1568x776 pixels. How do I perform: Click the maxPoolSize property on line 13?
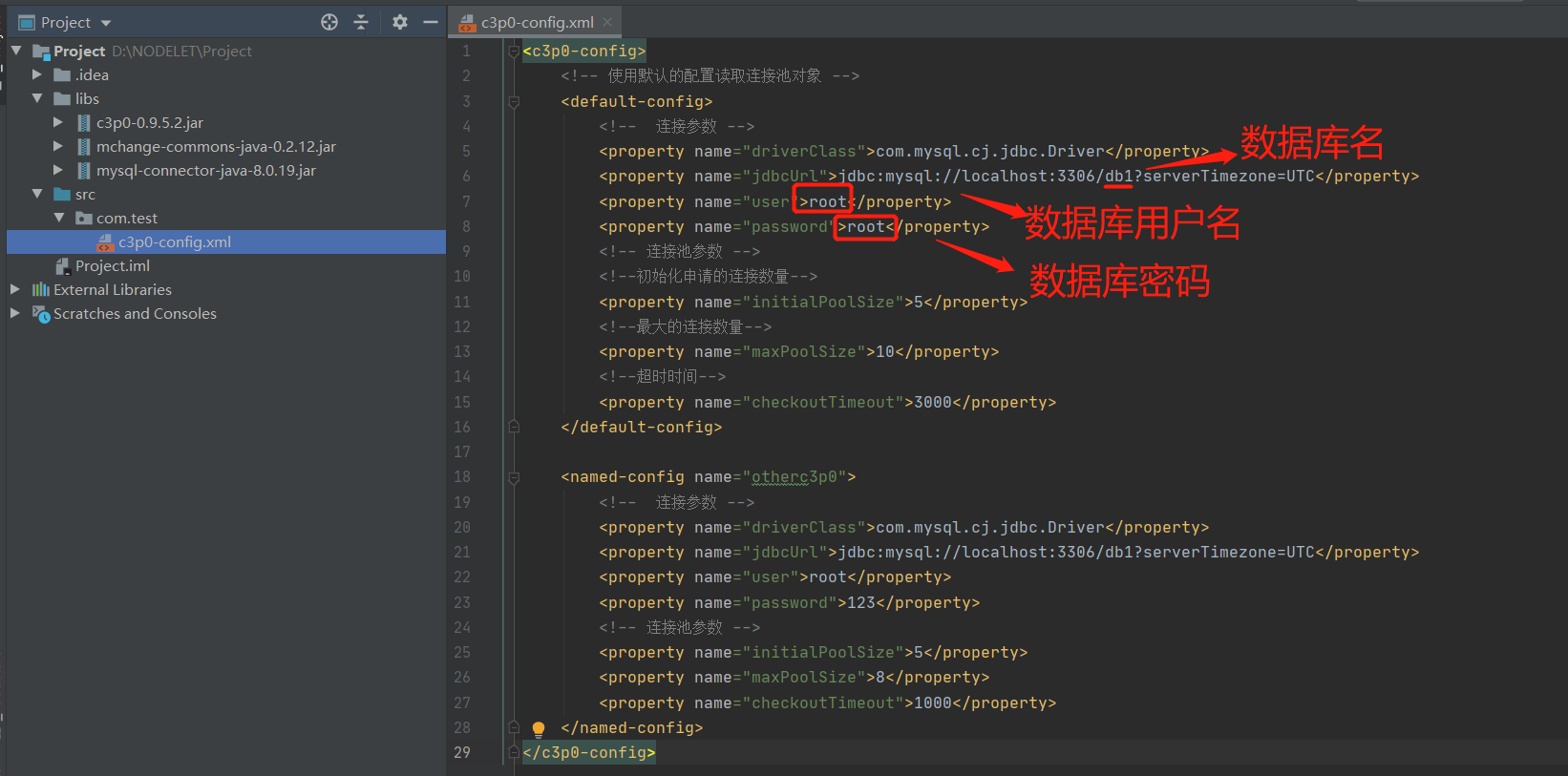click(x=798, y=352)
